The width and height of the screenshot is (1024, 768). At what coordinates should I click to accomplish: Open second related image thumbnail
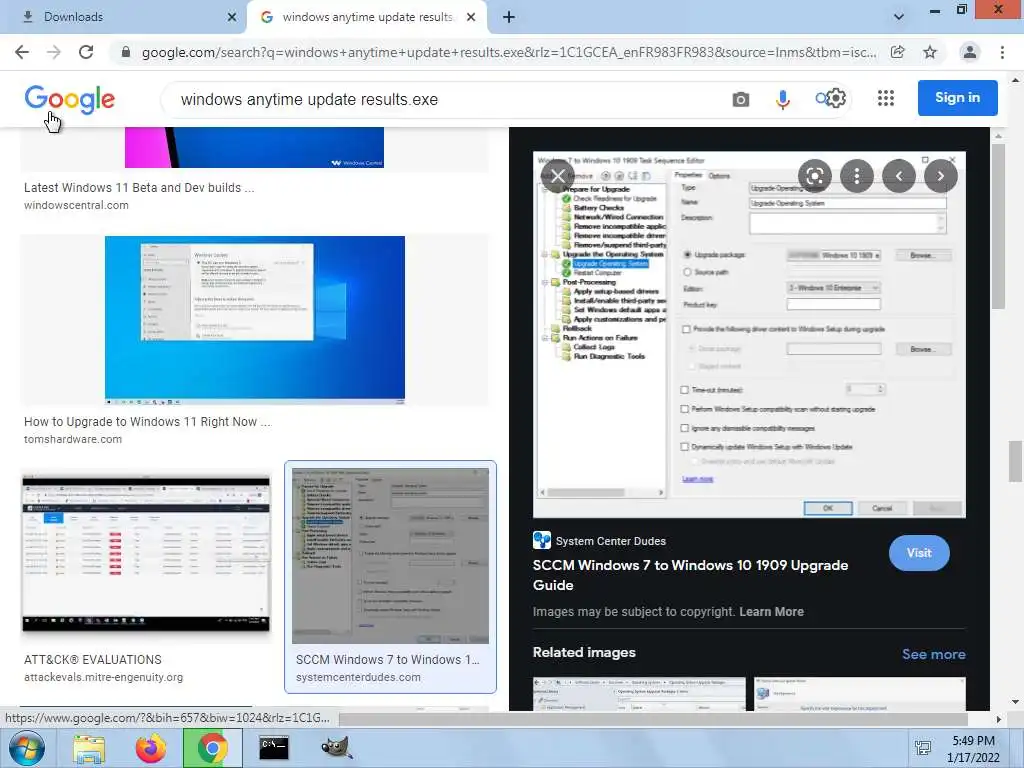[x=859, y=694]
